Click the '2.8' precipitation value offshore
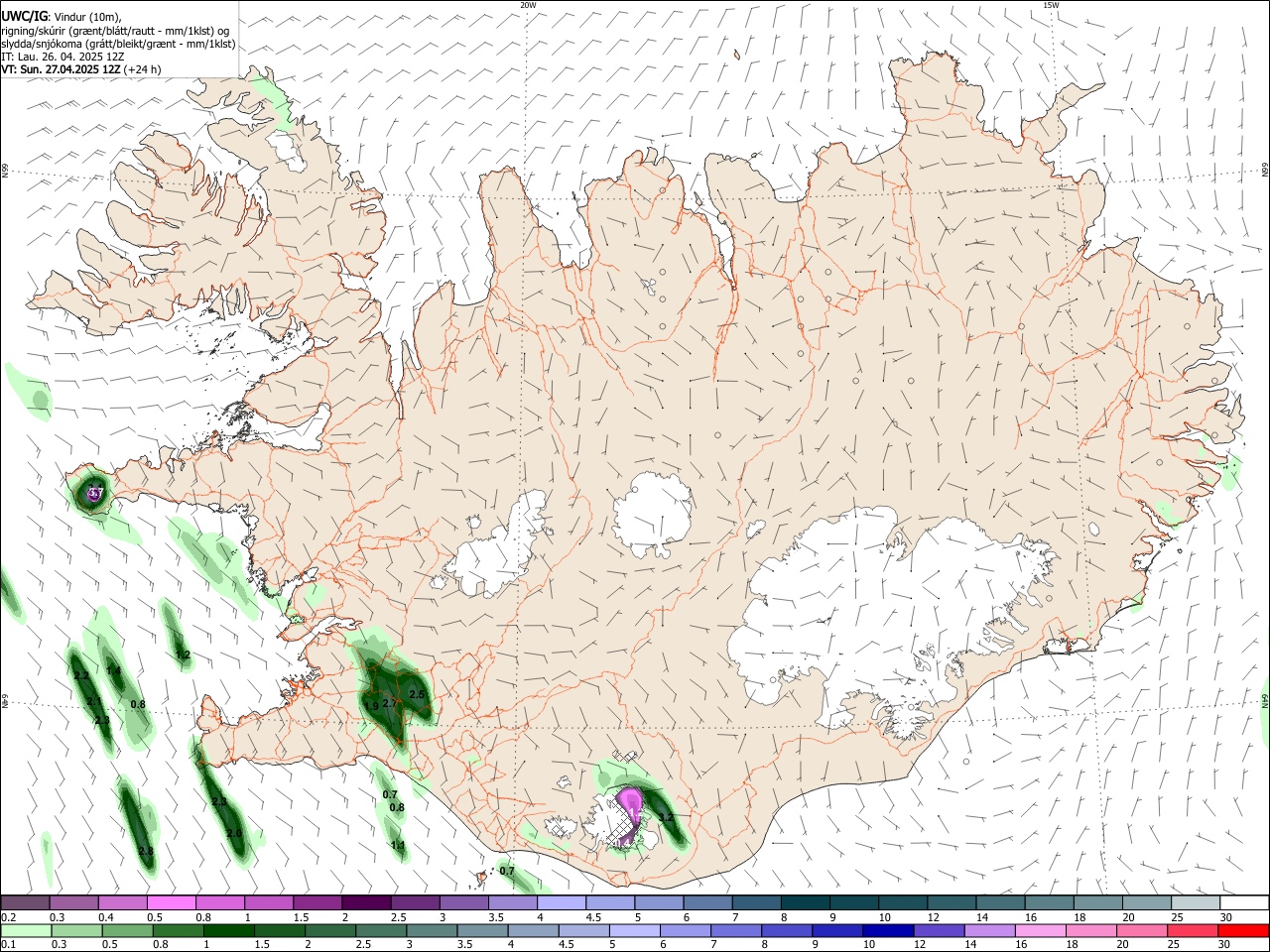The image size is (1270, 952). tap(146, 852)
